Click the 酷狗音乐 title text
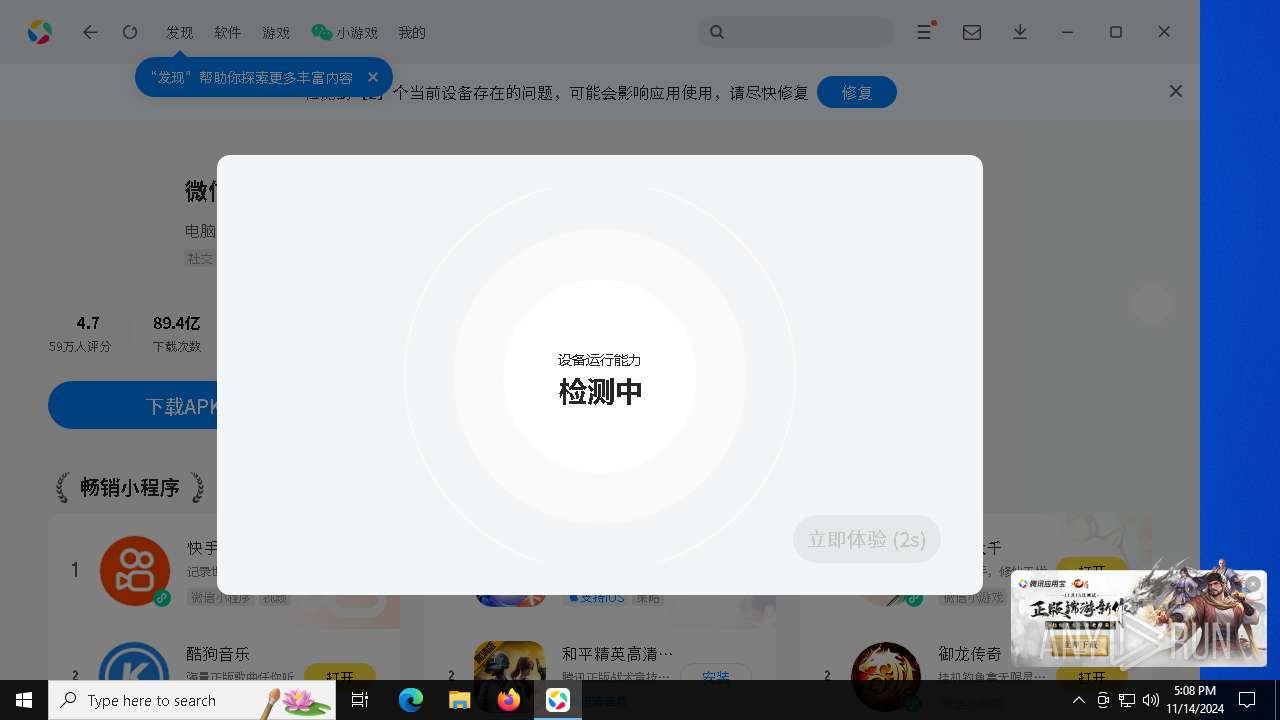1280x720 pixels. pyautogui.click(x=218, y=654)
